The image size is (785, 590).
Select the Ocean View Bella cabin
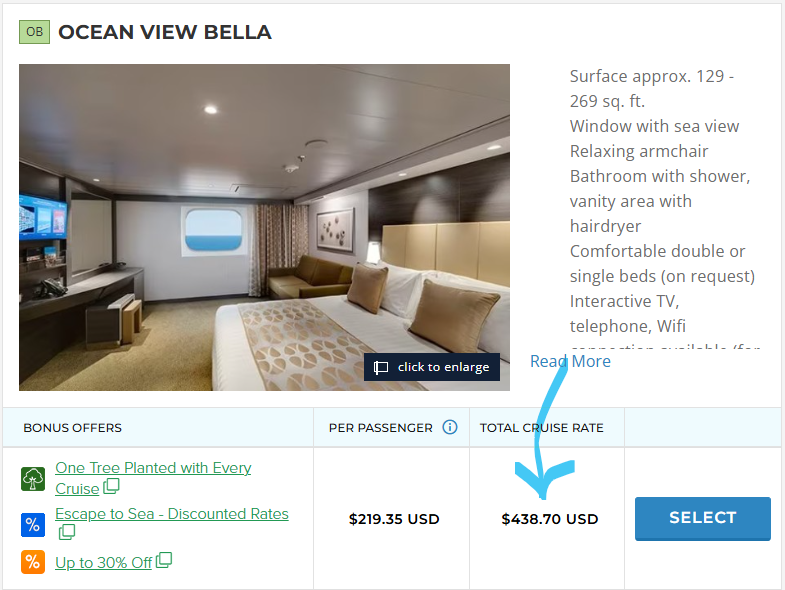pos(702,518)
